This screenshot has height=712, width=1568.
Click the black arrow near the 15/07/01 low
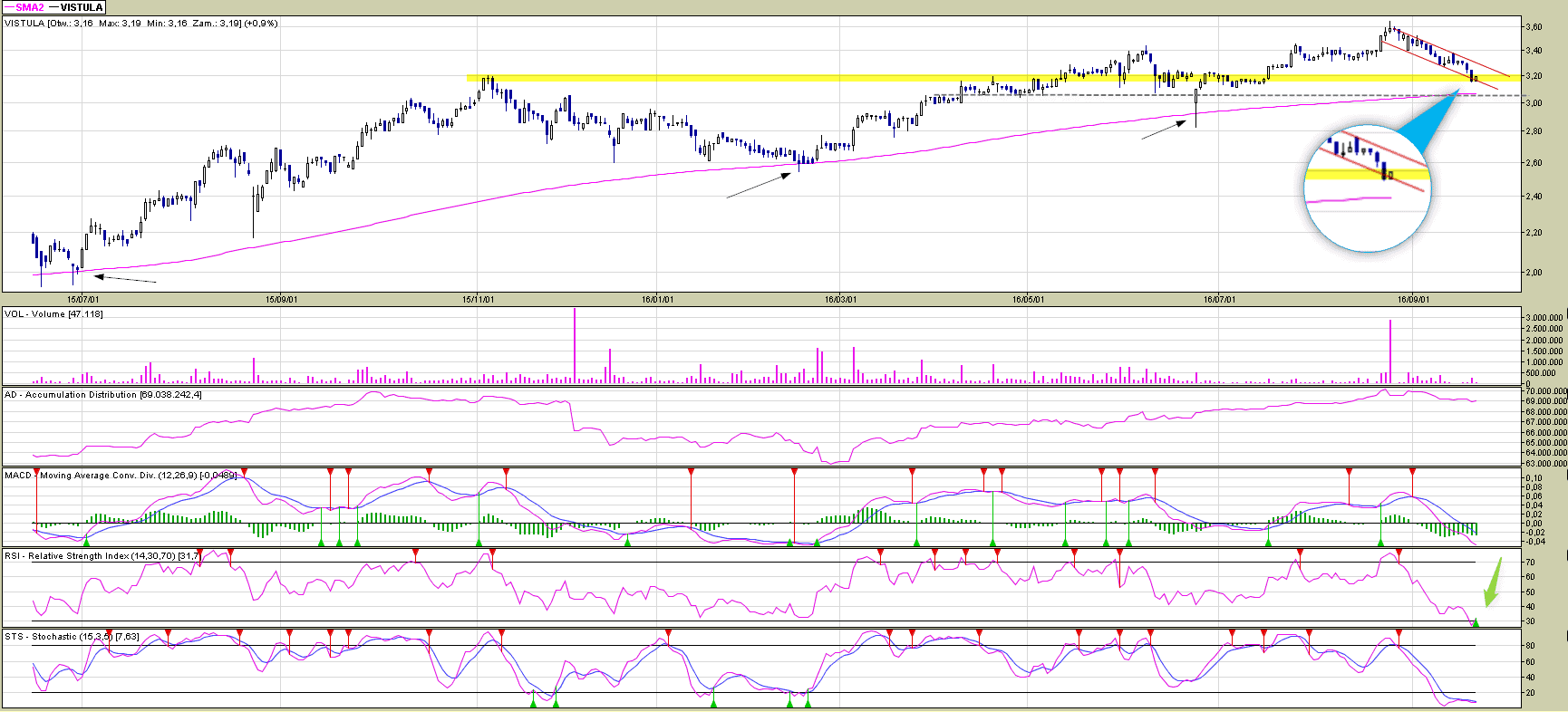coord(125,278)
